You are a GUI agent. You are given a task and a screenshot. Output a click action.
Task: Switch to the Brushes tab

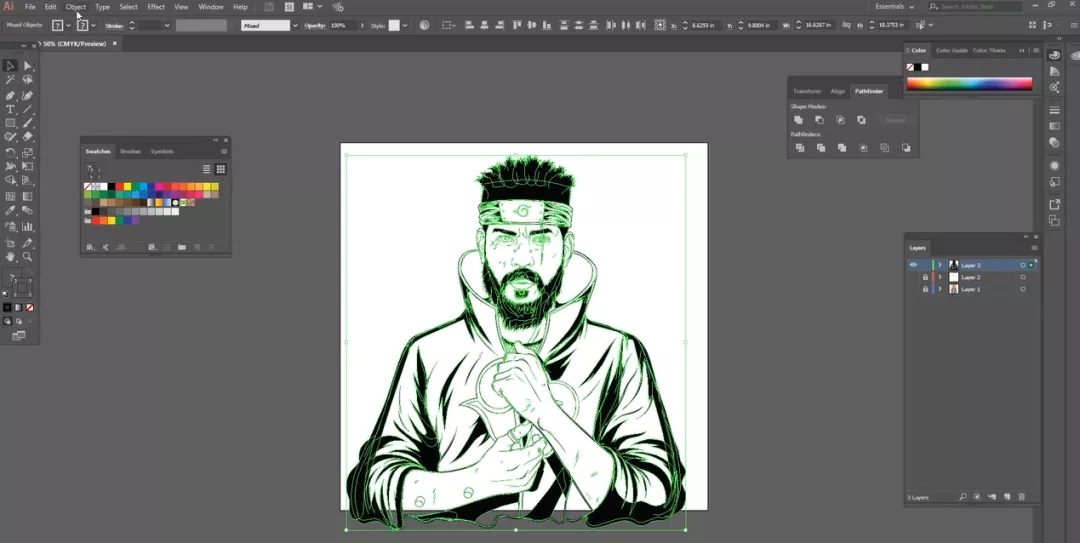coord(130,152)
